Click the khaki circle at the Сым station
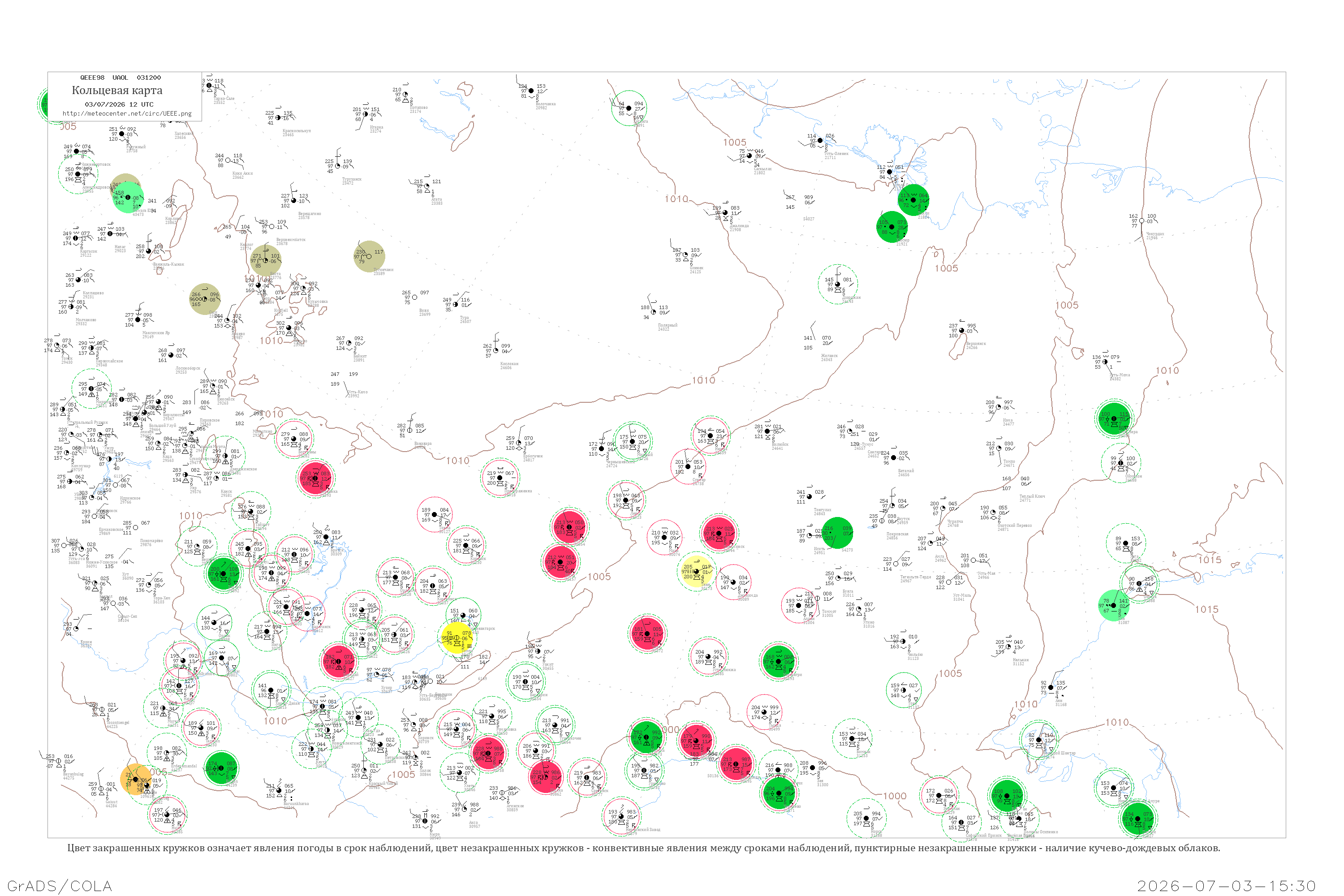 click(x=205, y=299)
